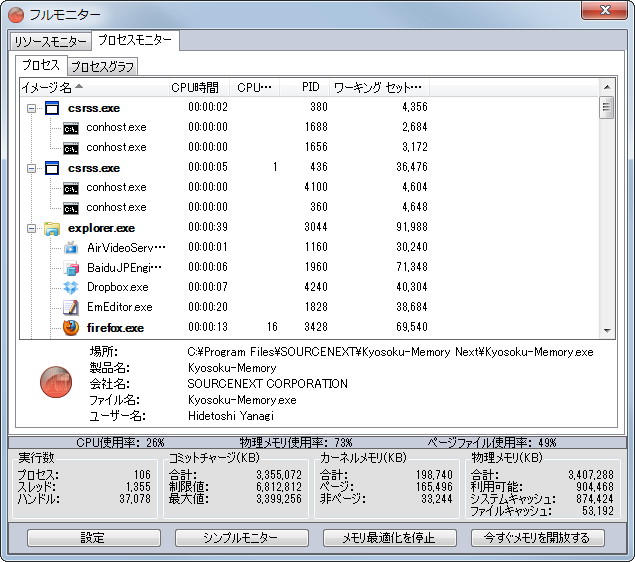Click the BaiduJPEngi process icon
Screen dimensions: 635x562
coord(71,268)
